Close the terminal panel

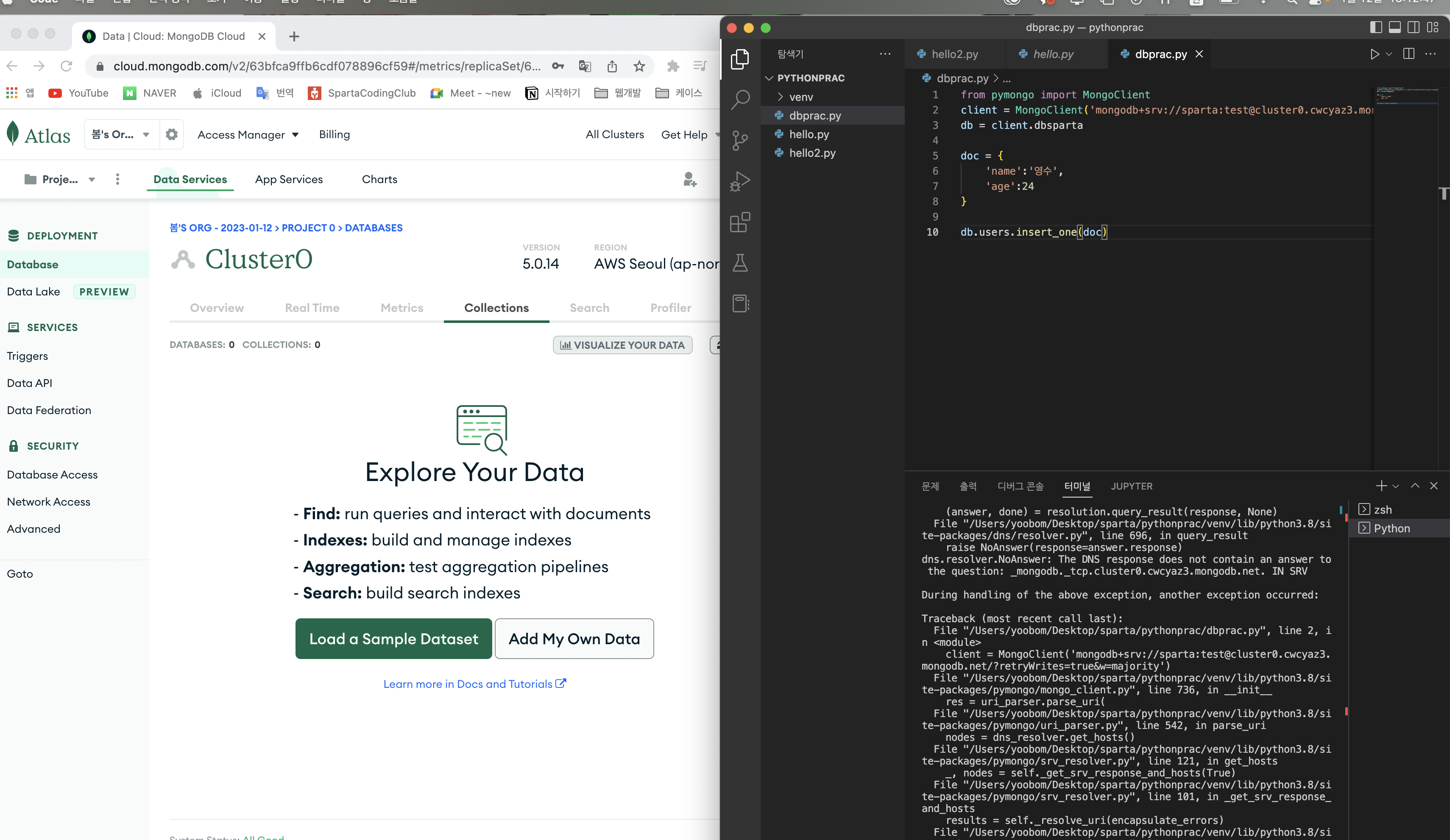pyautogui.click(x=1434, y=486)
